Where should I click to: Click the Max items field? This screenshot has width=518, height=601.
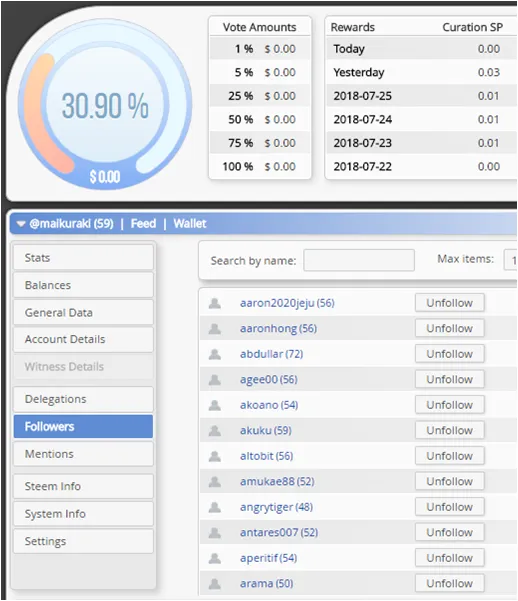pyautogui.click(x=511, y=260)
